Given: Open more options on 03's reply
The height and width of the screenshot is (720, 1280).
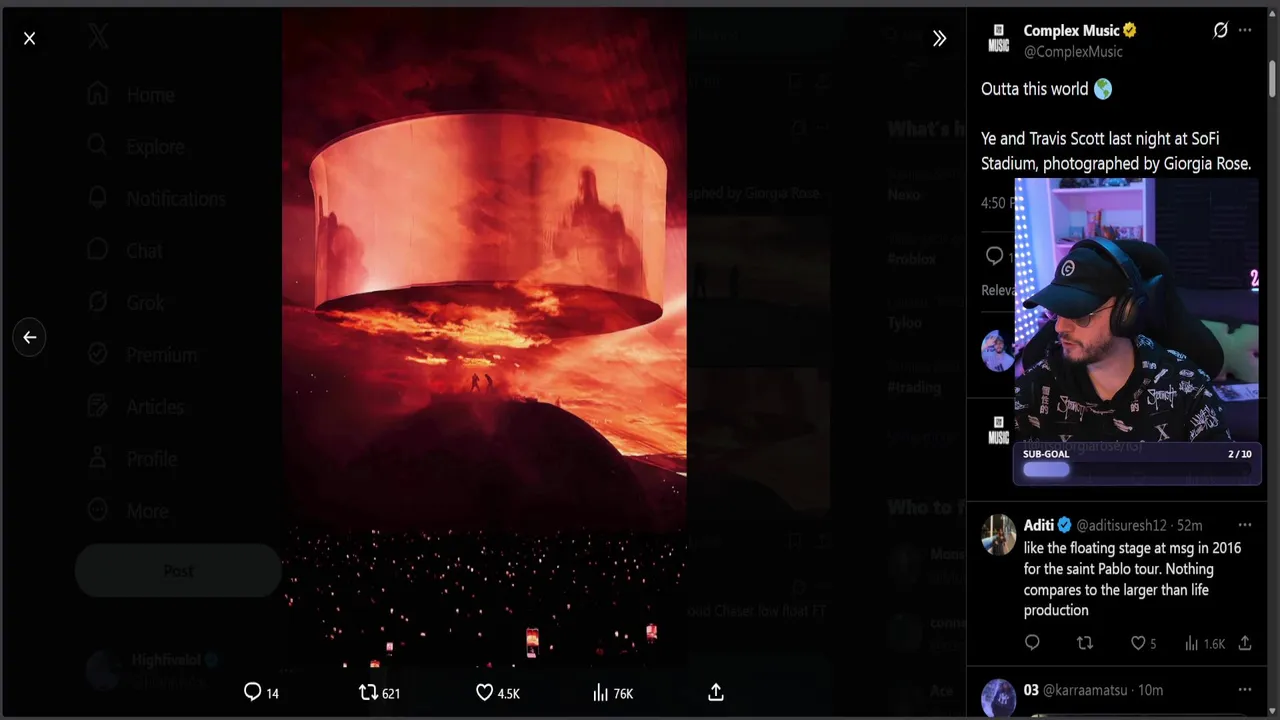Looking at the screenshot, I should [x=1245, y=690].
